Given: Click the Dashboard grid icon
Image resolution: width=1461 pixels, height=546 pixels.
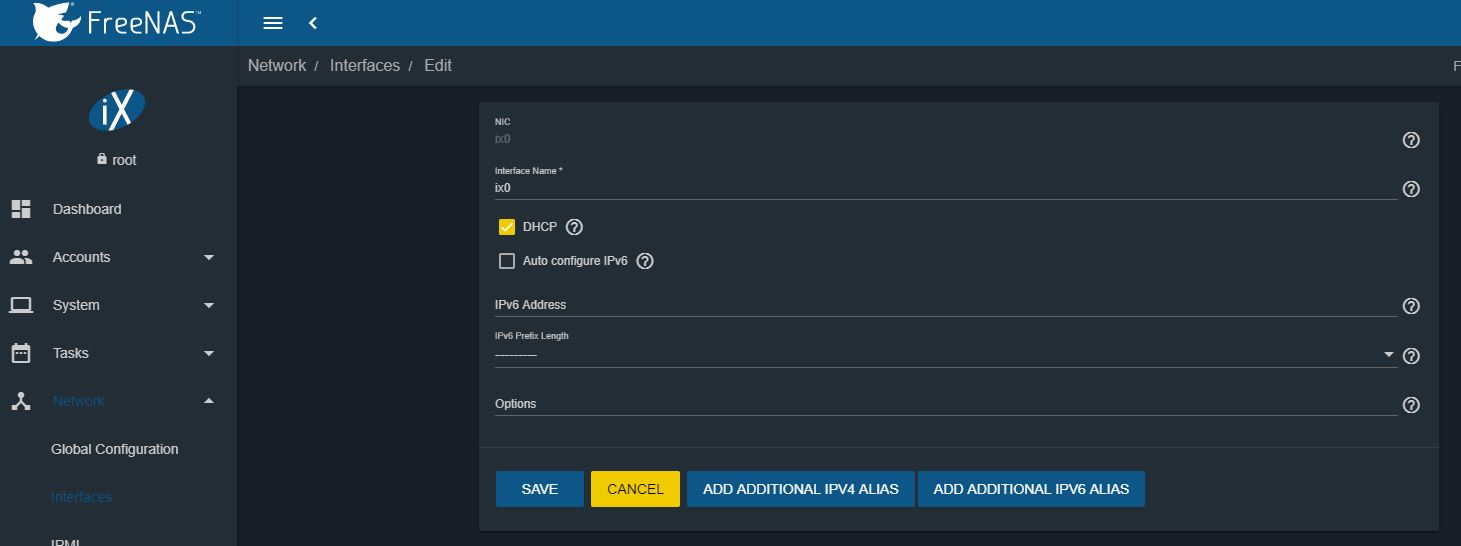Looking at the screenshot, I should (x=21, y=209).
